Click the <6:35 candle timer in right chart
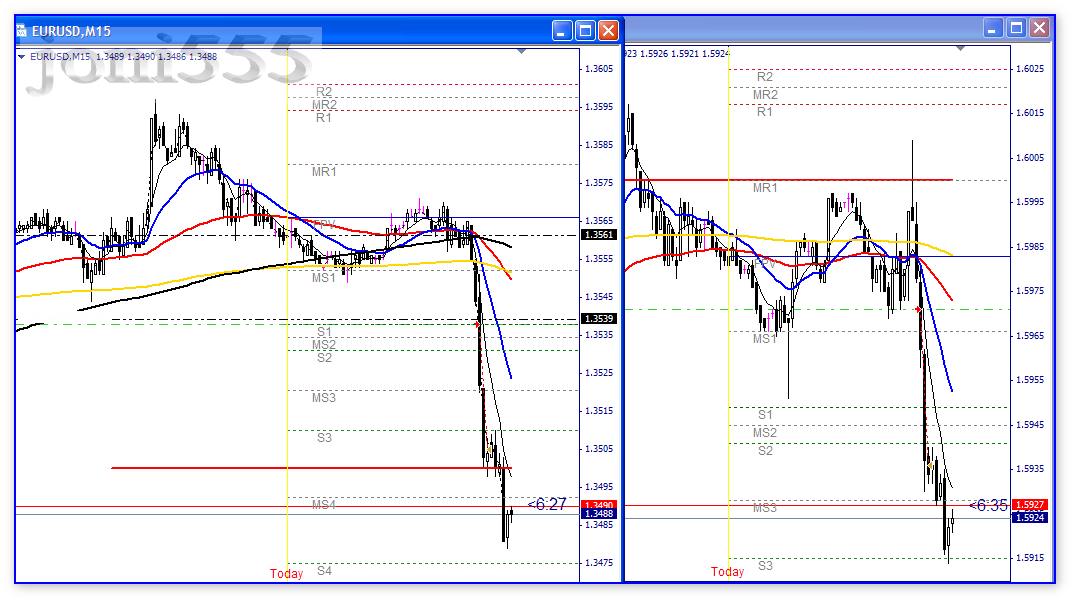The width and height of the screenshot is (1071, 599). [x=988, y=505]
